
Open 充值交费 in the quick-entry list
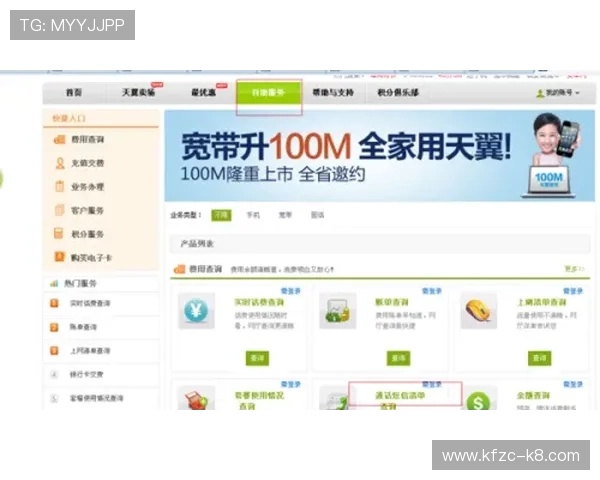(x=88, y=163)
